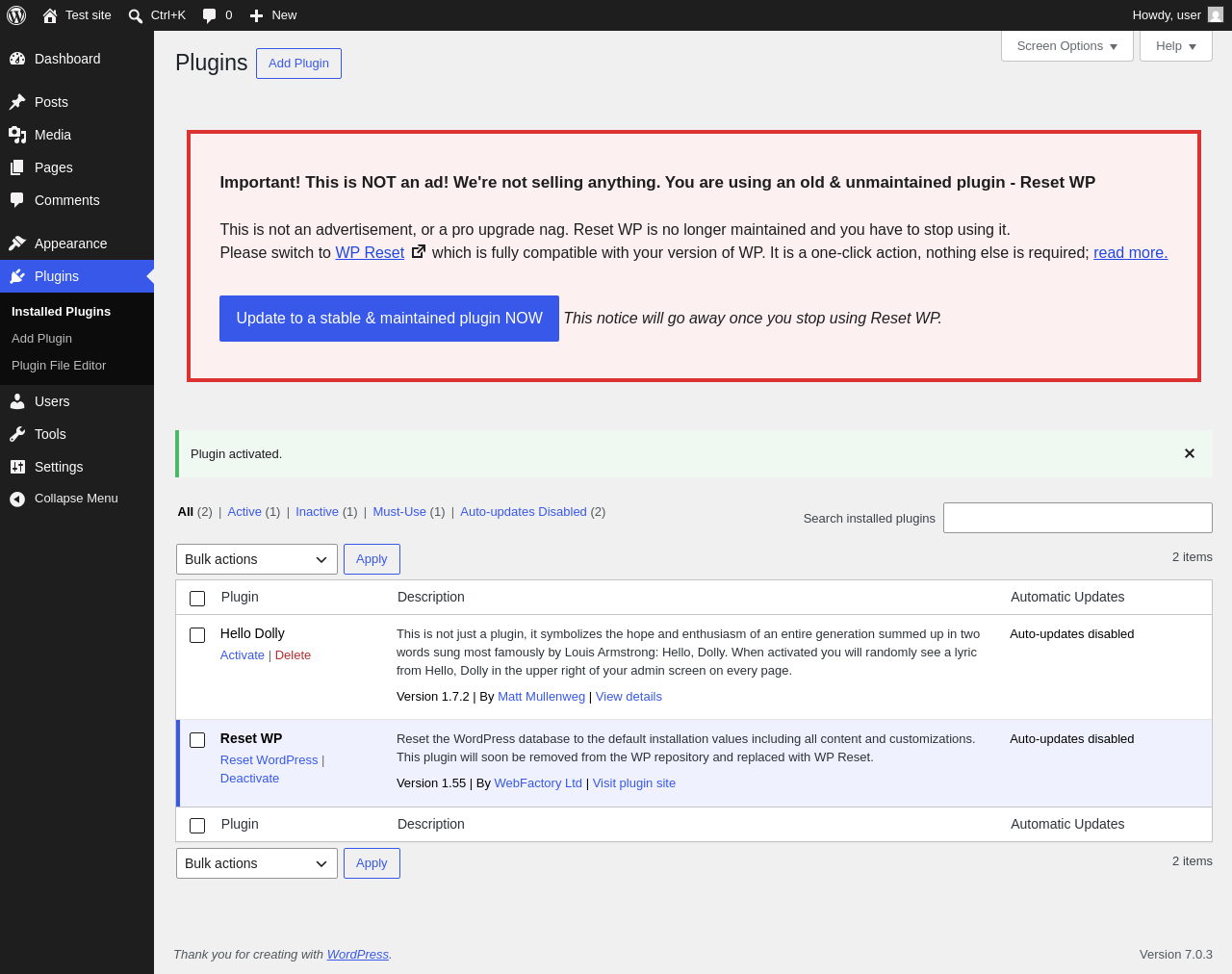This screenshot has height=974, width=1232.
Task: Click the top Apply button
Action: [x=372, y=559]
